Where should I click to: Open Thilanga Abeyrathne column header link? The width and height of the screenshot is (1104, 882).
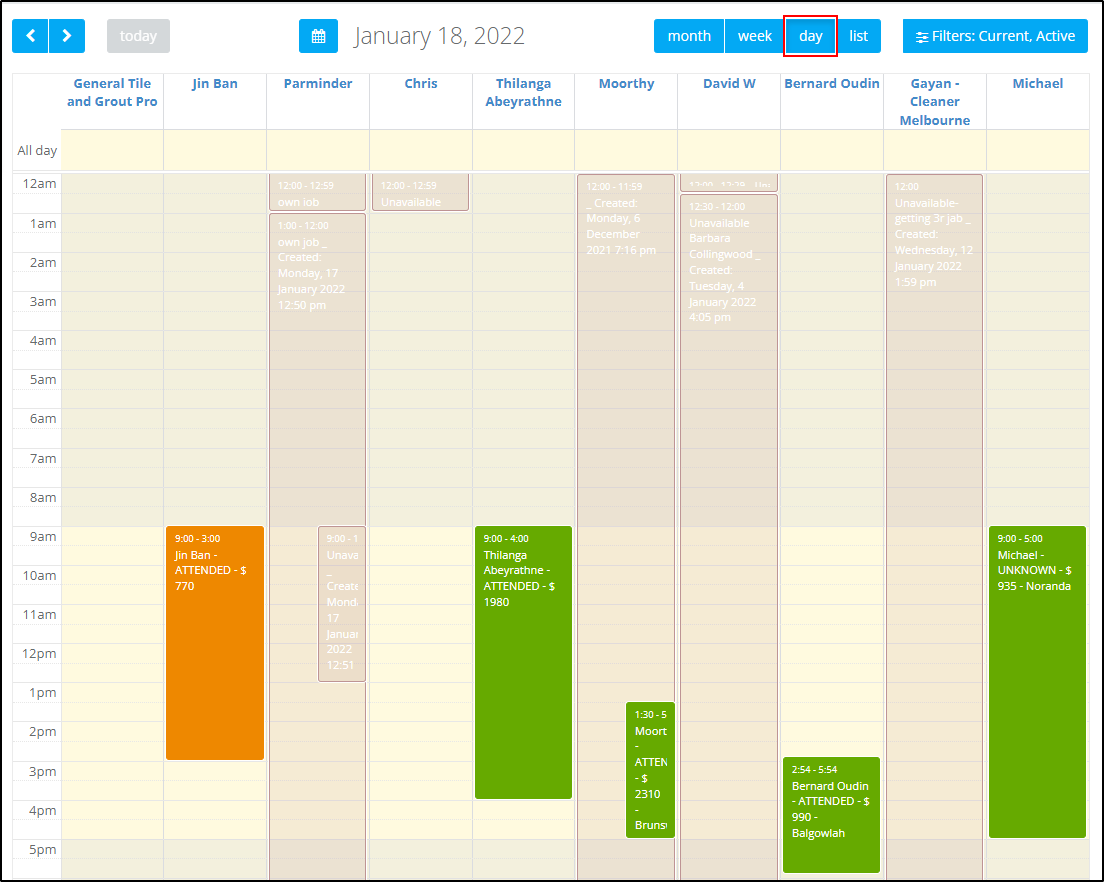(523, 92)
